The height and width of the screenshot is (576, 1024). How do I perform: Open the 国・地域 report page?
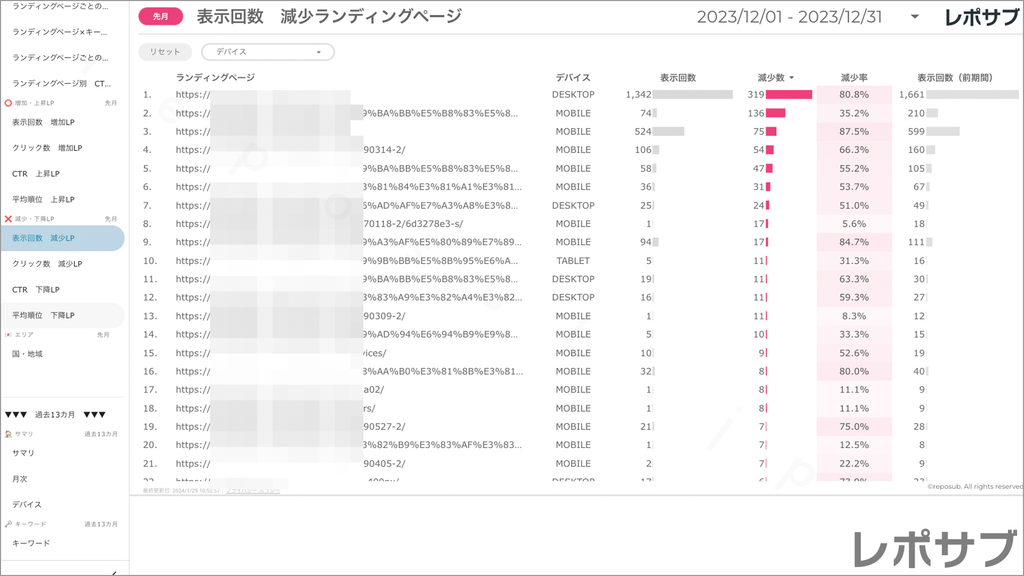pyautogui.click(x=28, y=354)
